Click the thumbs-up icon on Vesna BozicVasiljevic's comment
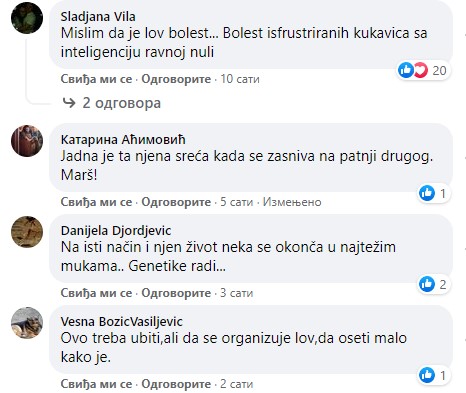 tap(427, 375)
